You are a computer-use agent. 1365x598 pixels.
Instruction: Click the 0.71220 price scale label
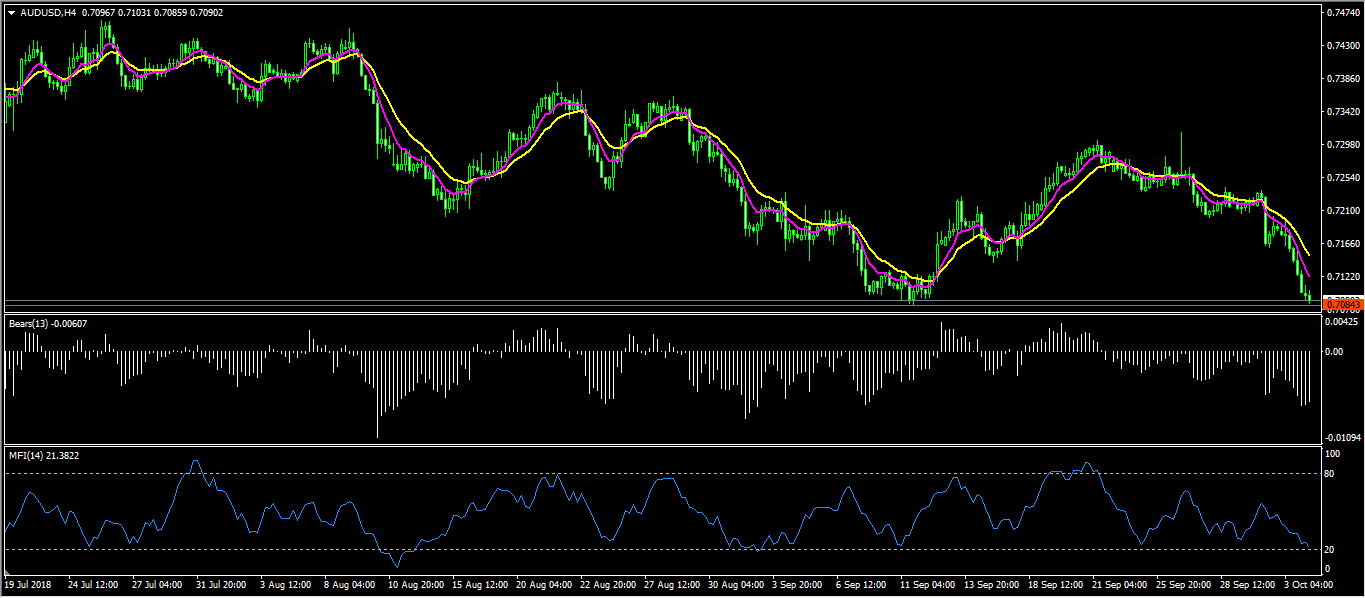point(1341,276)
